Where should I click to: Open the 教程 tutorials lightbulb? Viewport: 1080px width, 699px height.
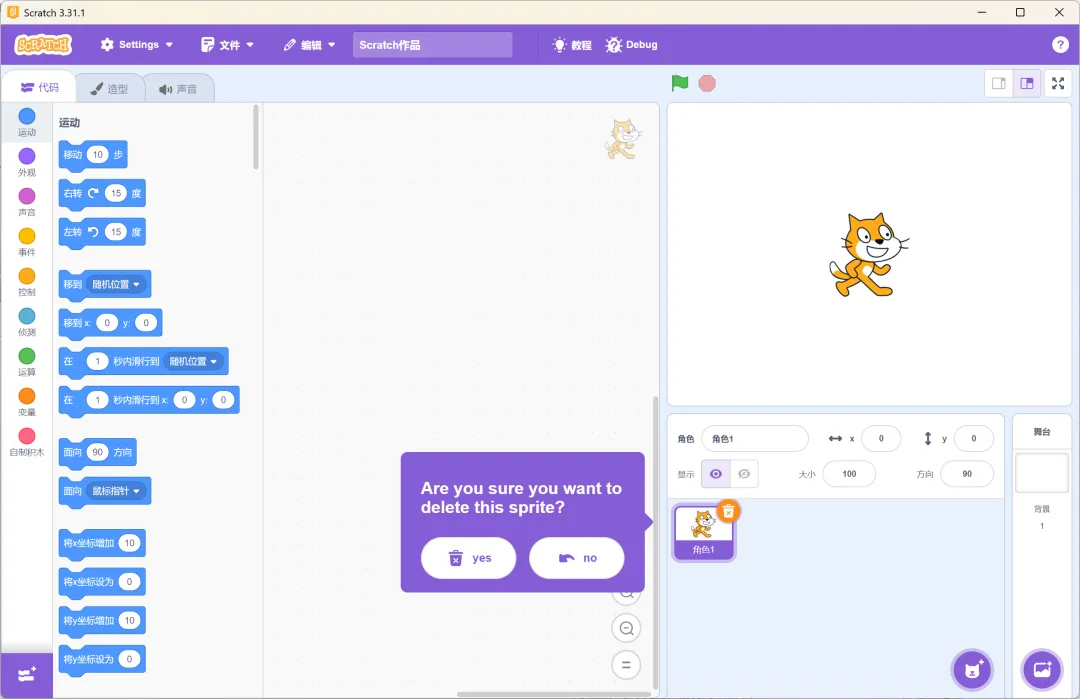pos(572,45)
